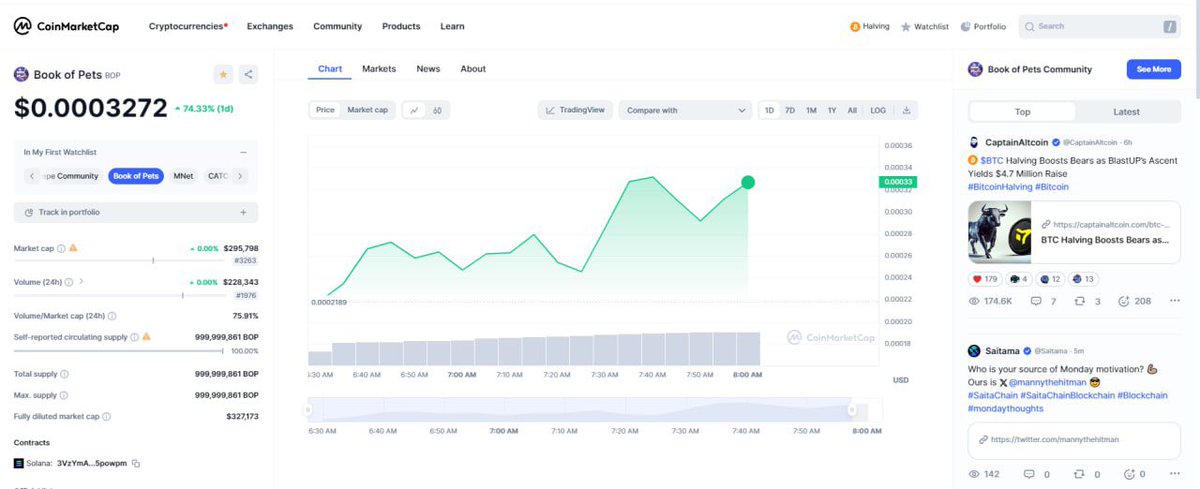1200x489 pixels.
Task: Open twitter.com/mannythehitman link preview
Action: point(1074,439)
